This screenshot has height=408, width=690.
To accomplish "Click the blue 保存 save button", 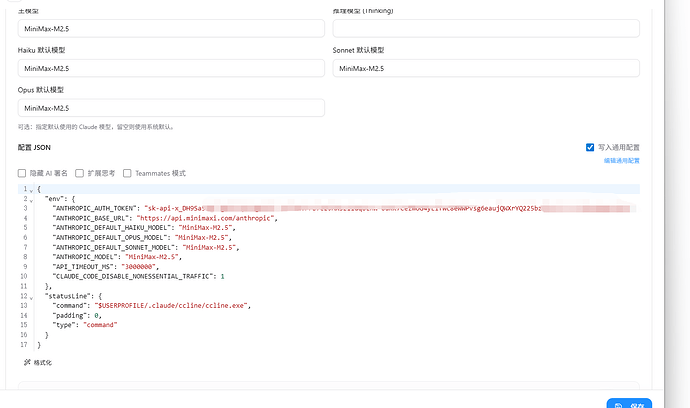I will click(x=629, y=403).
